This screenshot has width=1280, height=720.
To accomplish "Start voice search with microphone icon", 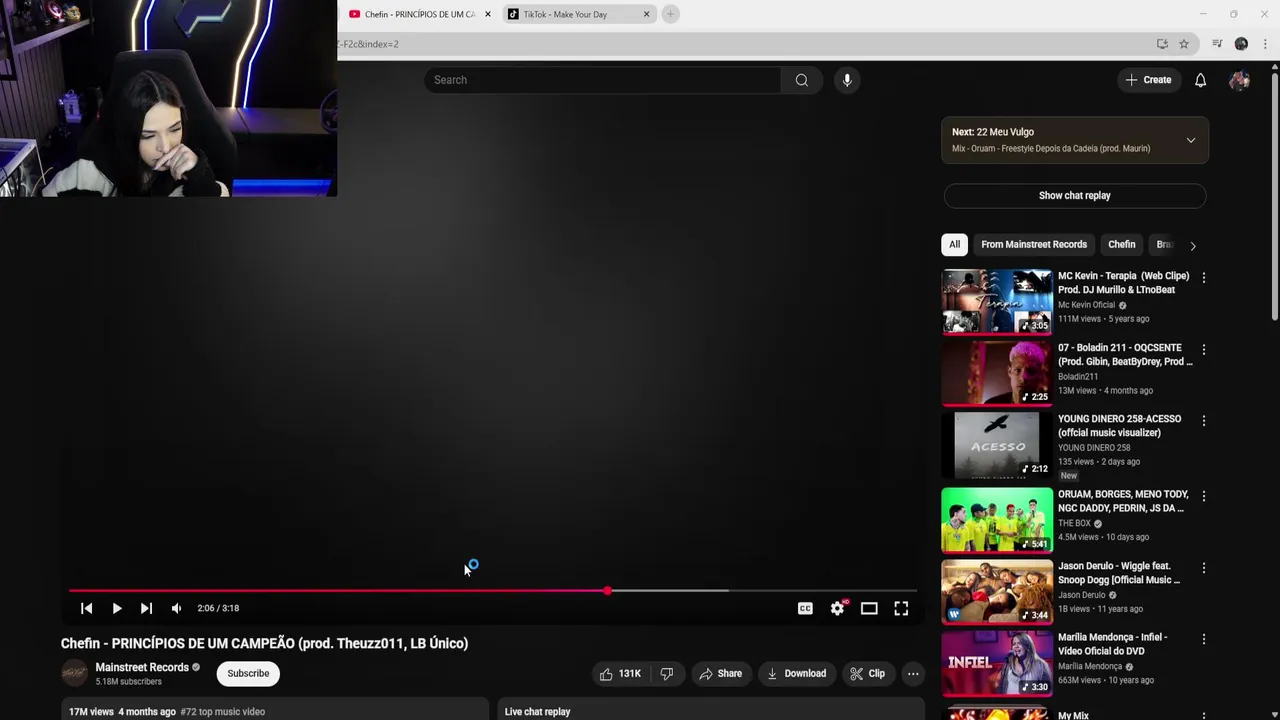I will tap(847, 80).
